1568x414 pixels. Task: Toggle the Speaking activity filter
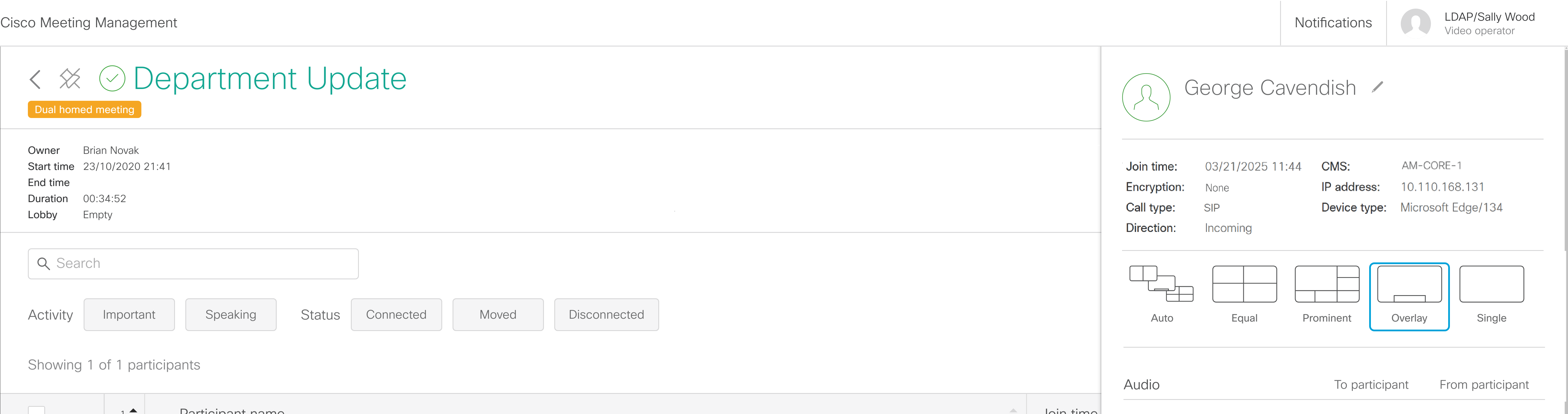231,314
